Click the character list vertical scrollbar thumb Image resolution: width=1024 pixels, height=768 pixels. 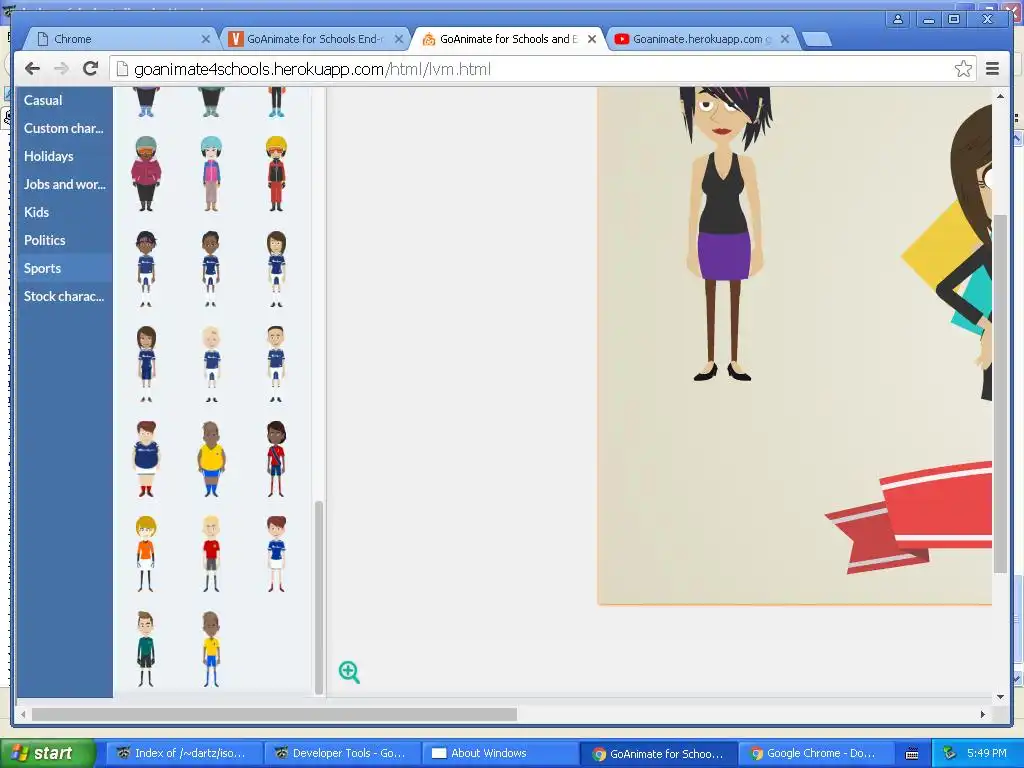[x=319, y=598]
